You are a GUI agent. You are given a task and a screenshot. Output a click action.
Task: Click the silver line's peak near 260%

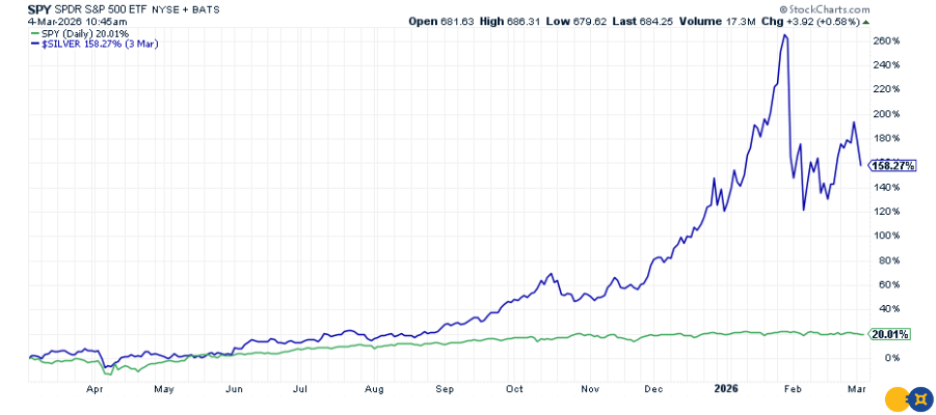[785, 35]
